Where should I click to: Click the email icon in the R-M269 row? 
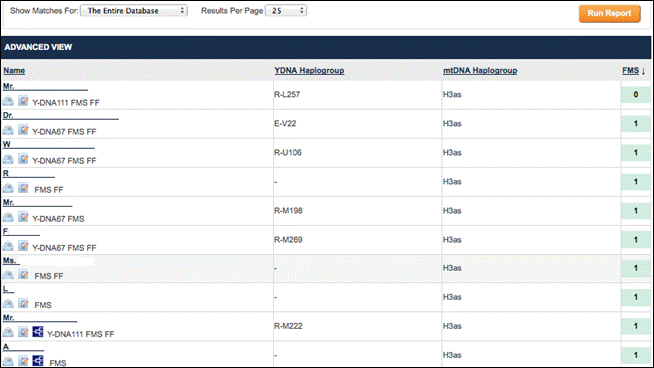coord(8,246)
